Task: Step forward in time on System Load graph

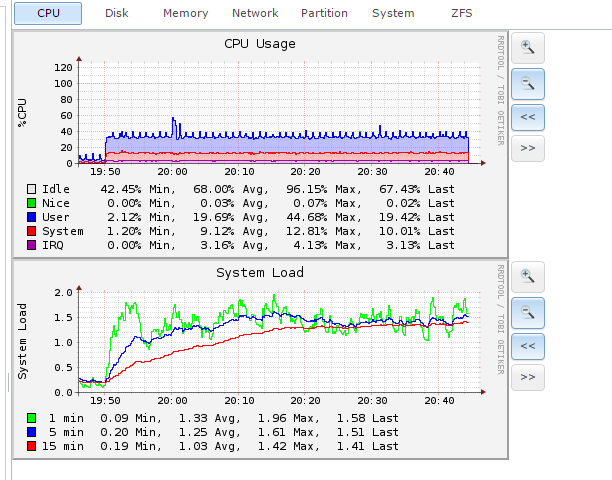Action: tap(528, 377)
